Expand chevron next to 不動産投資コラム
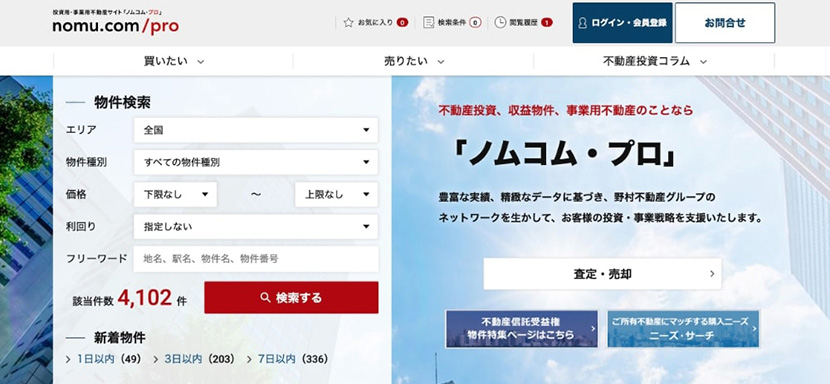The height and width of the screenshot is (384, 830). click(703, 62)
